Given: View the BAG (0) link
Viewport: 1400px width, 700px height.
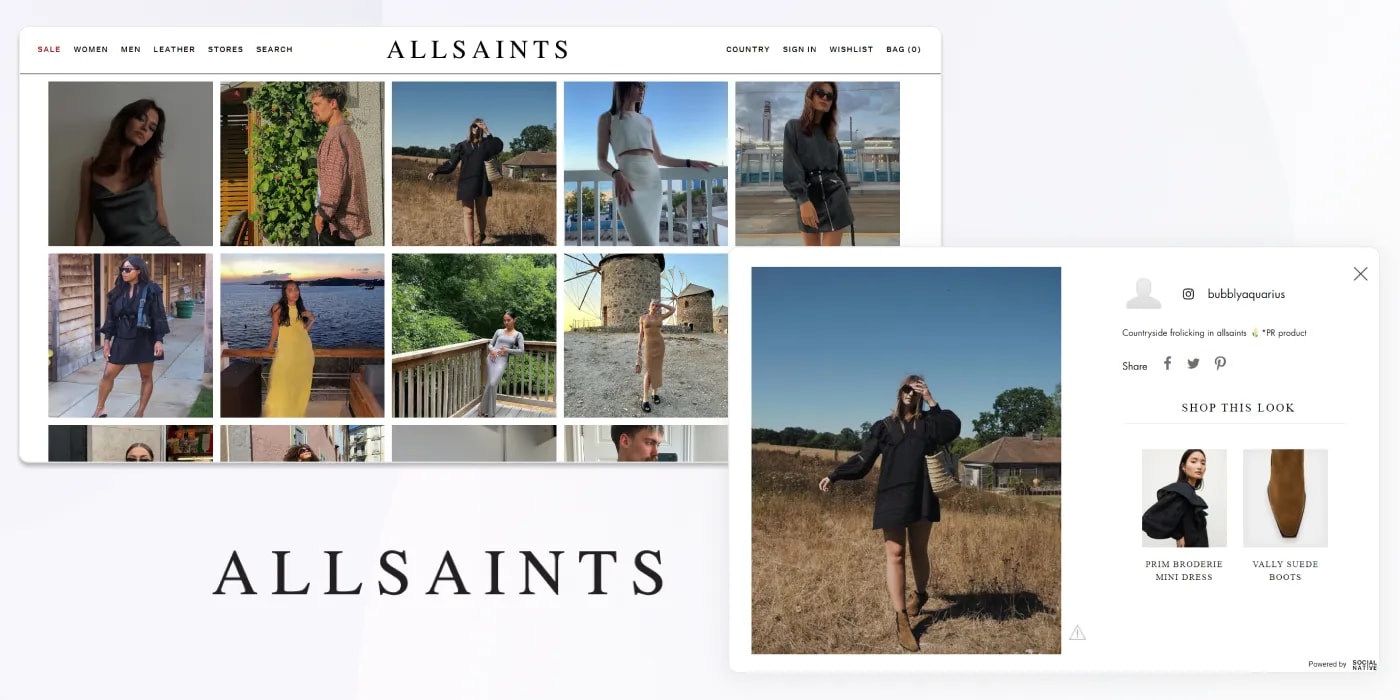Looking at the screenshot, I should point(904,49).
